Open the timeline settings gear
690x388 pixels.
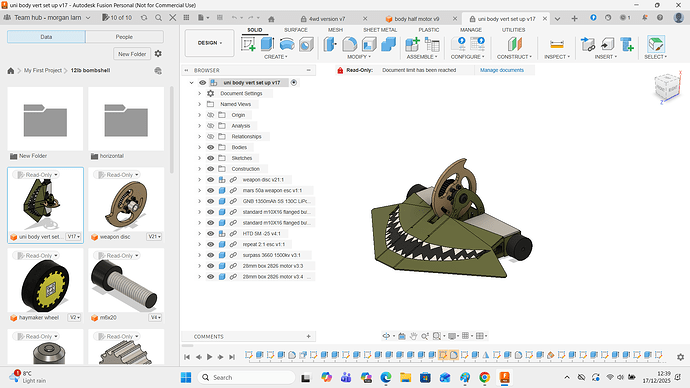[680, 357]
